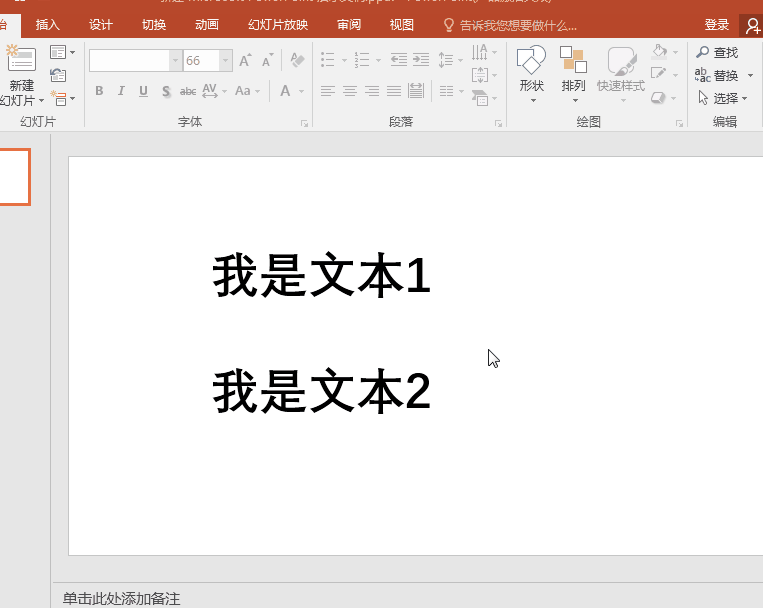Click the Sign in (登录) button

(716, 25)
